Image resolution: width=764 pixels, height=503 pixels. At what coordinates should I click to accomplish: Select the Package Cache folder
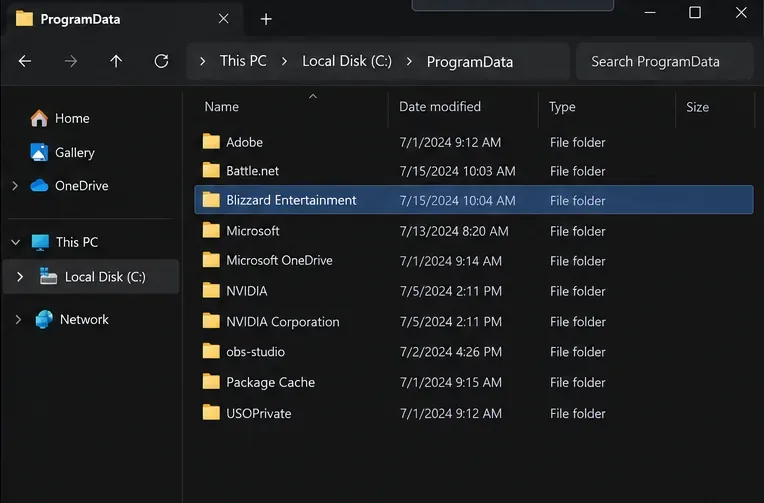pos(474,383)
